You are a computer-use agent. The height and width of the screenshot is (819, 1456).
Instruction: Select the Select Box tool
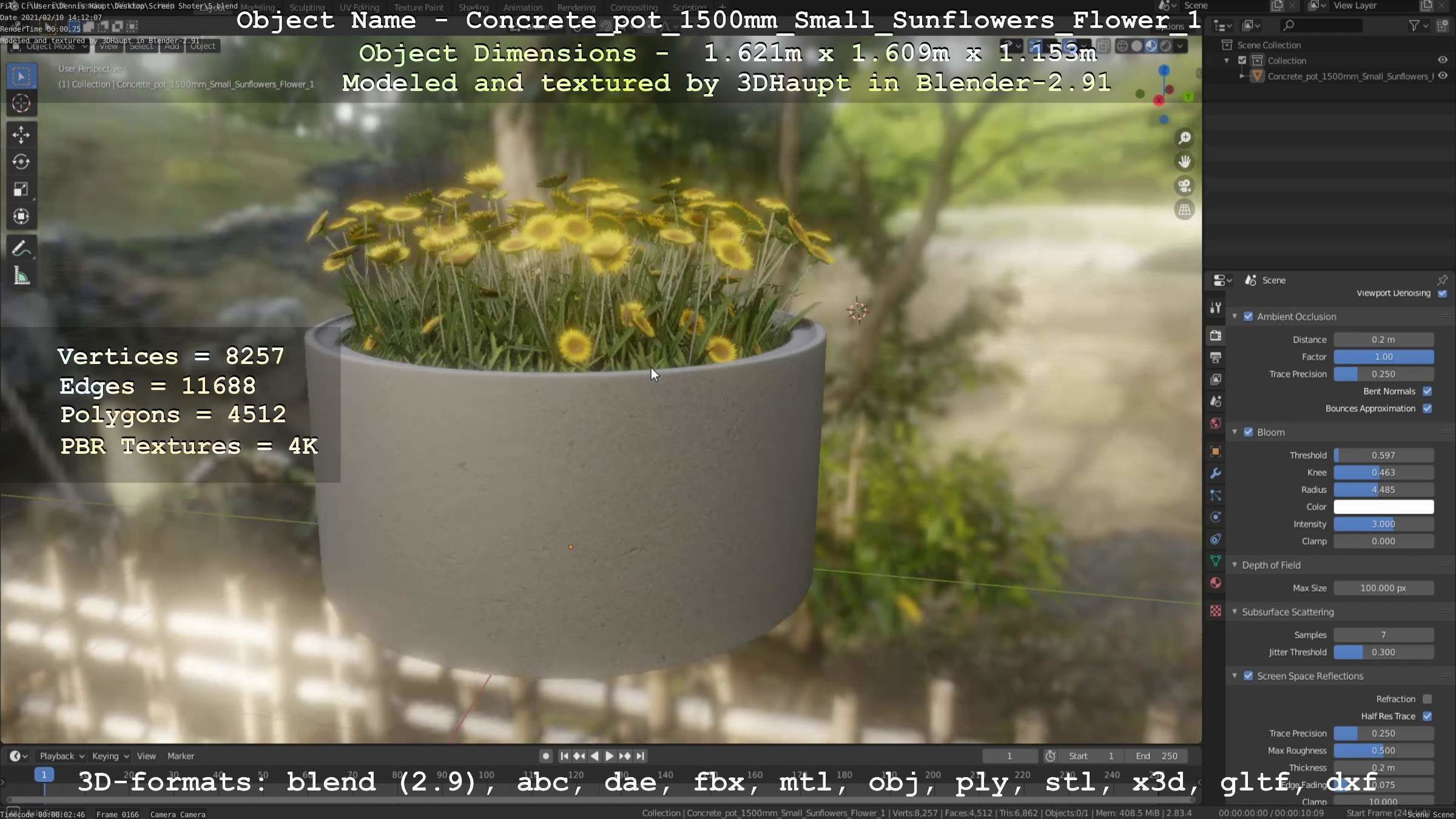pyautogui.click(x=21, y=77)
